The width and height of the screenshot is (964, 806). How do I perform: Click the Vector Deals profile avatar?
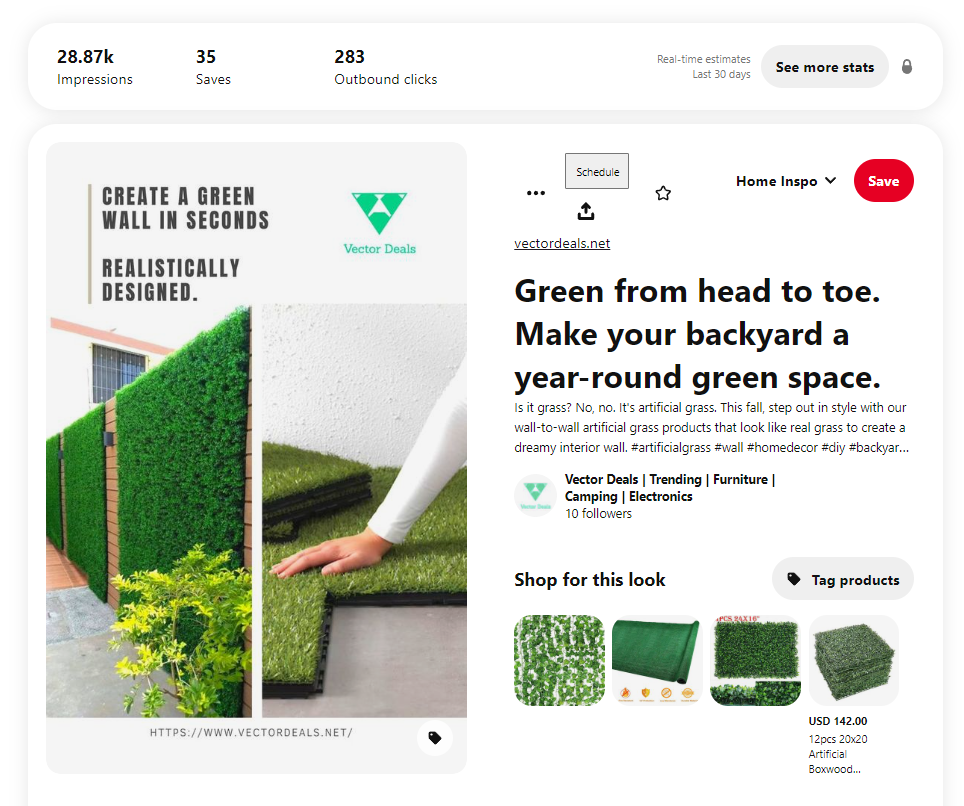click(535, 496)
